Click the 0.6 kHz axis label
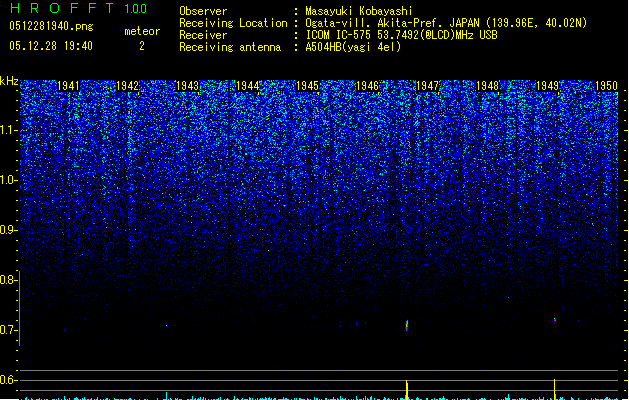 click(x=8, y=380)
